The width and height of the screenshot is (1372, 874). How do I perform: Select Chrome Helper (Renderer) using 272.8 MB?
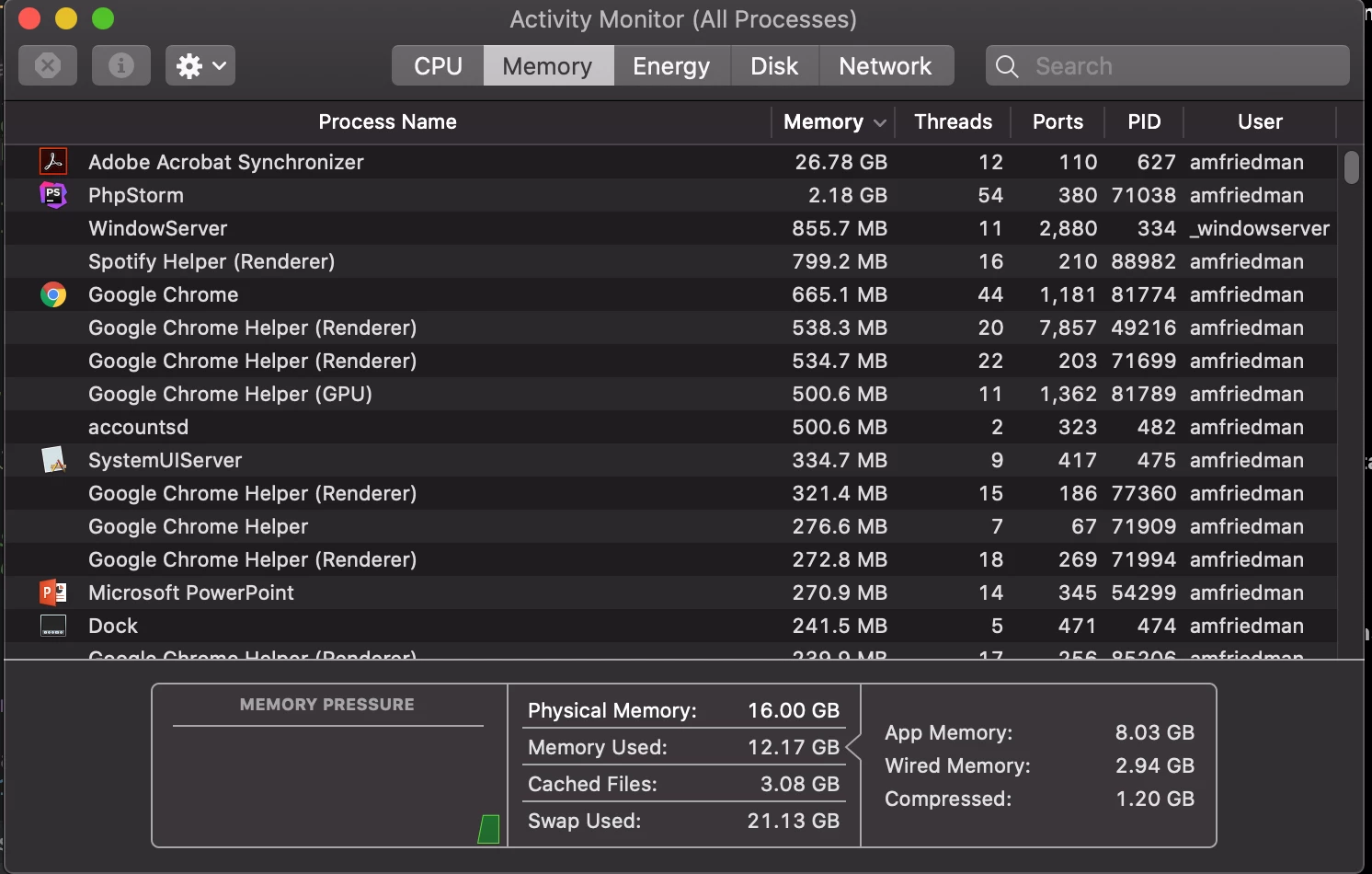[x=670, y=559]
